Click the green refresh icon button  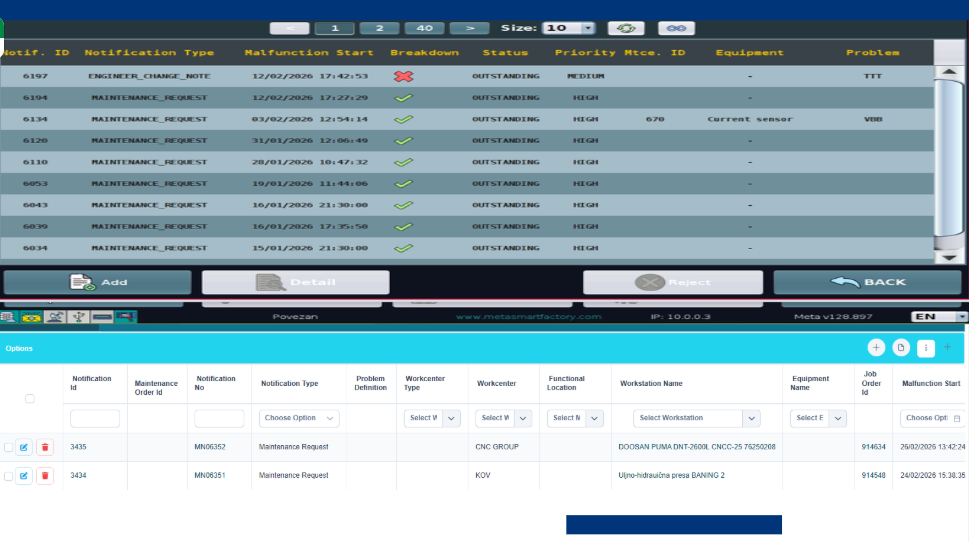626,28
